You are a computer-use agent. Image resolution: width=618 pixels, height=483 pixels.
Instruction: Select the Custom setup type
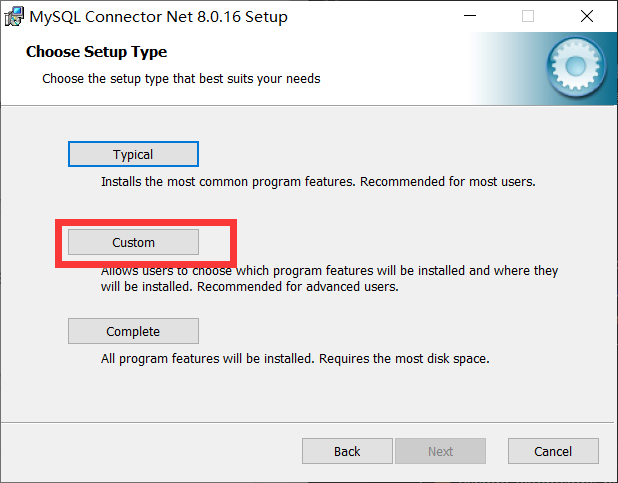pyautogui.click(x=133, y=242)
